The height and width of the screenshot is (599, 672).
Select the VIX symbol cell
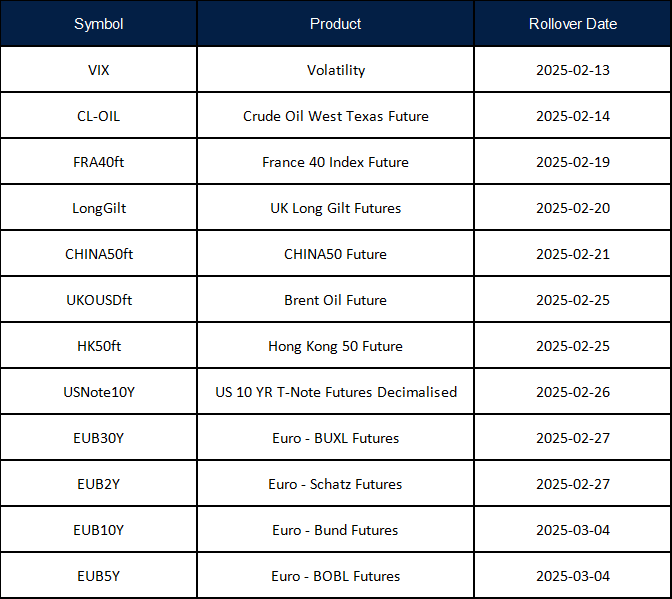[x=98, y=70]
